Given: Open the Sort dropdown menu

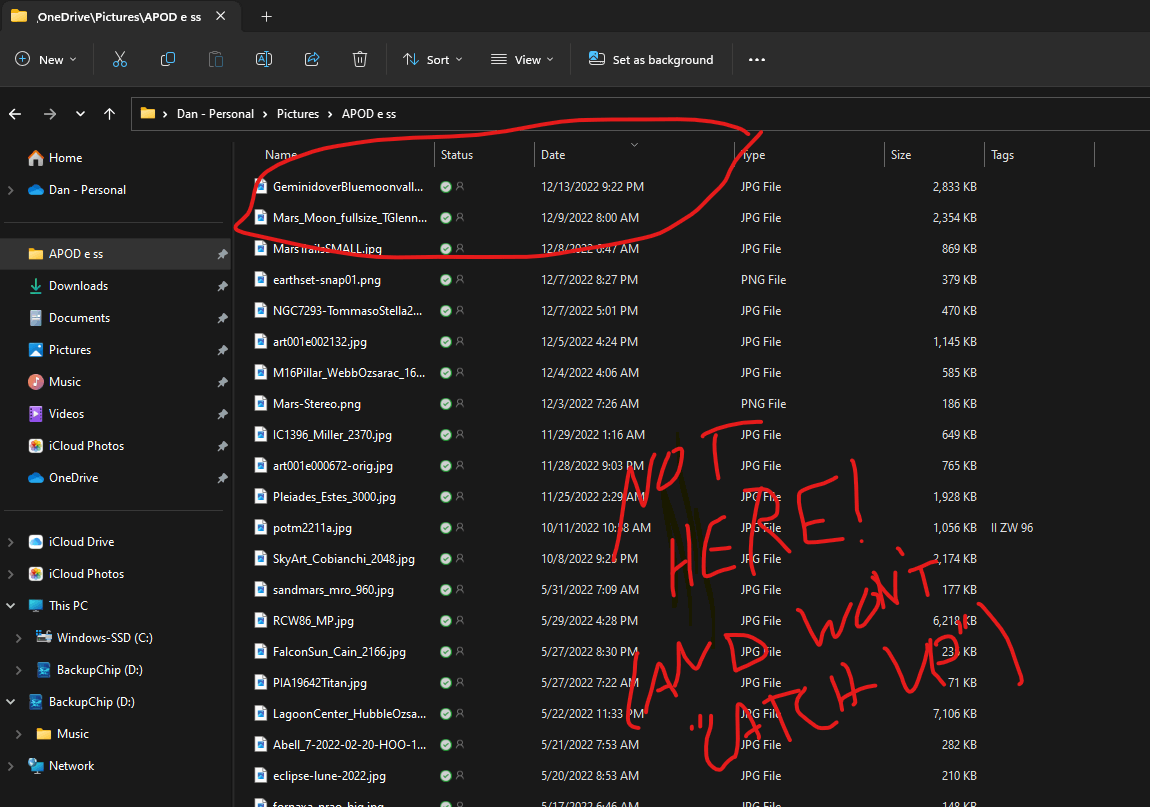Looking at the screenshot, I should pyautogui.click(x=433, y=59).
